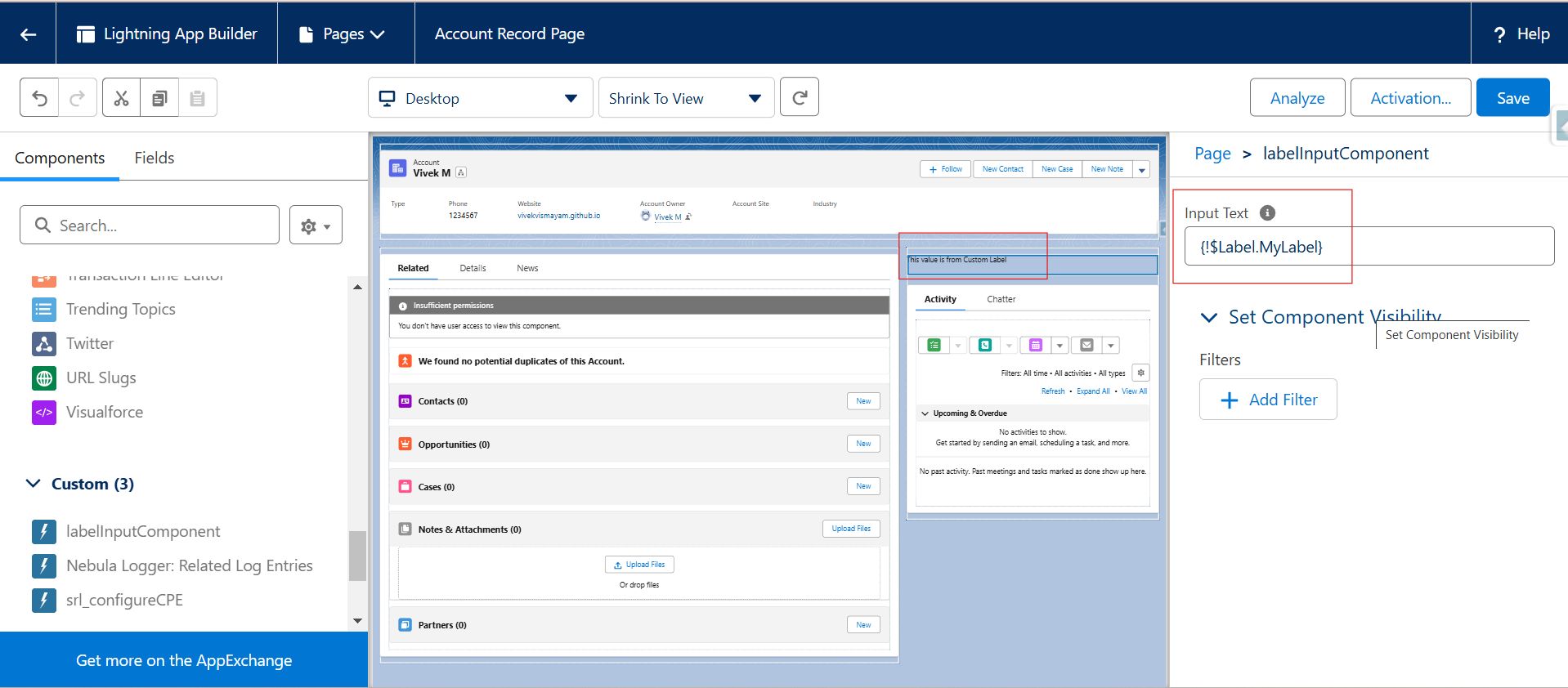Open the component search settings gear
Screen dimensions: 1568x688
tap(316, 226)
